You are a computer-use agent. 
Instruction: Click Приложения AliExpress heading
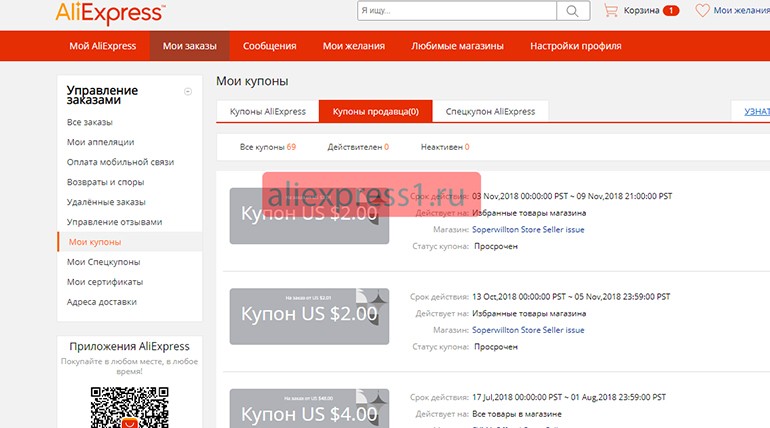(x=129, y=347)
